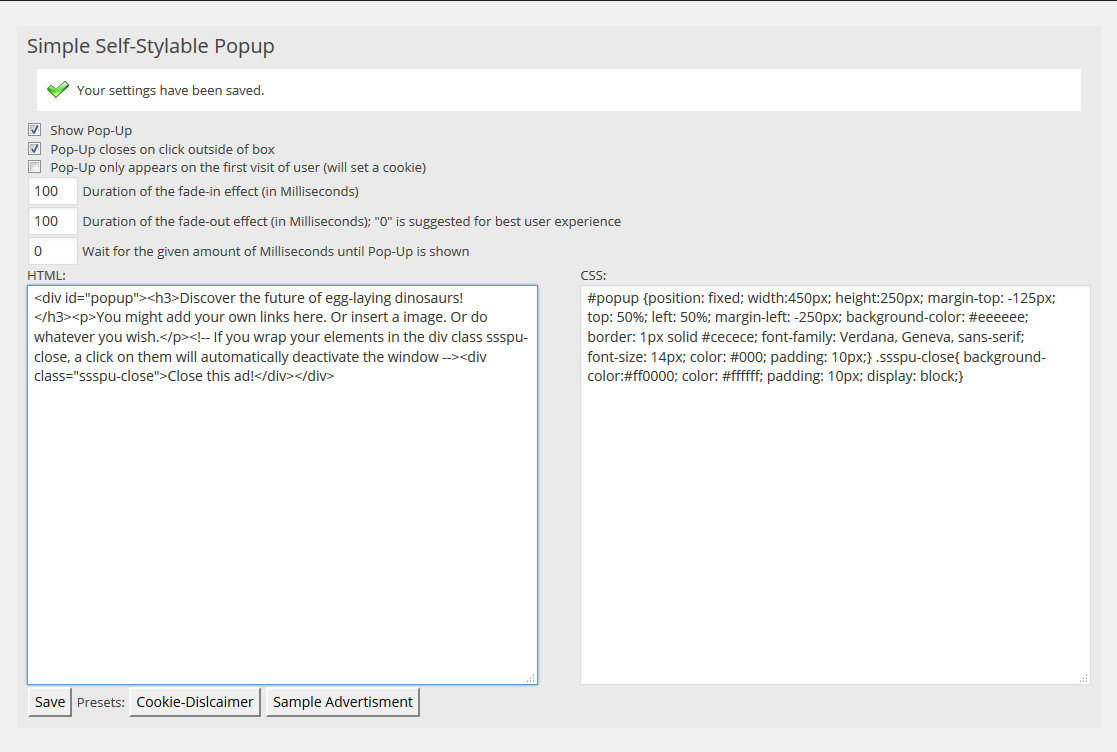Image resolution: width=1117 pixels, height=752 pixels.
Task: Click inside the HTML textarea
Action: coord(282,485)
